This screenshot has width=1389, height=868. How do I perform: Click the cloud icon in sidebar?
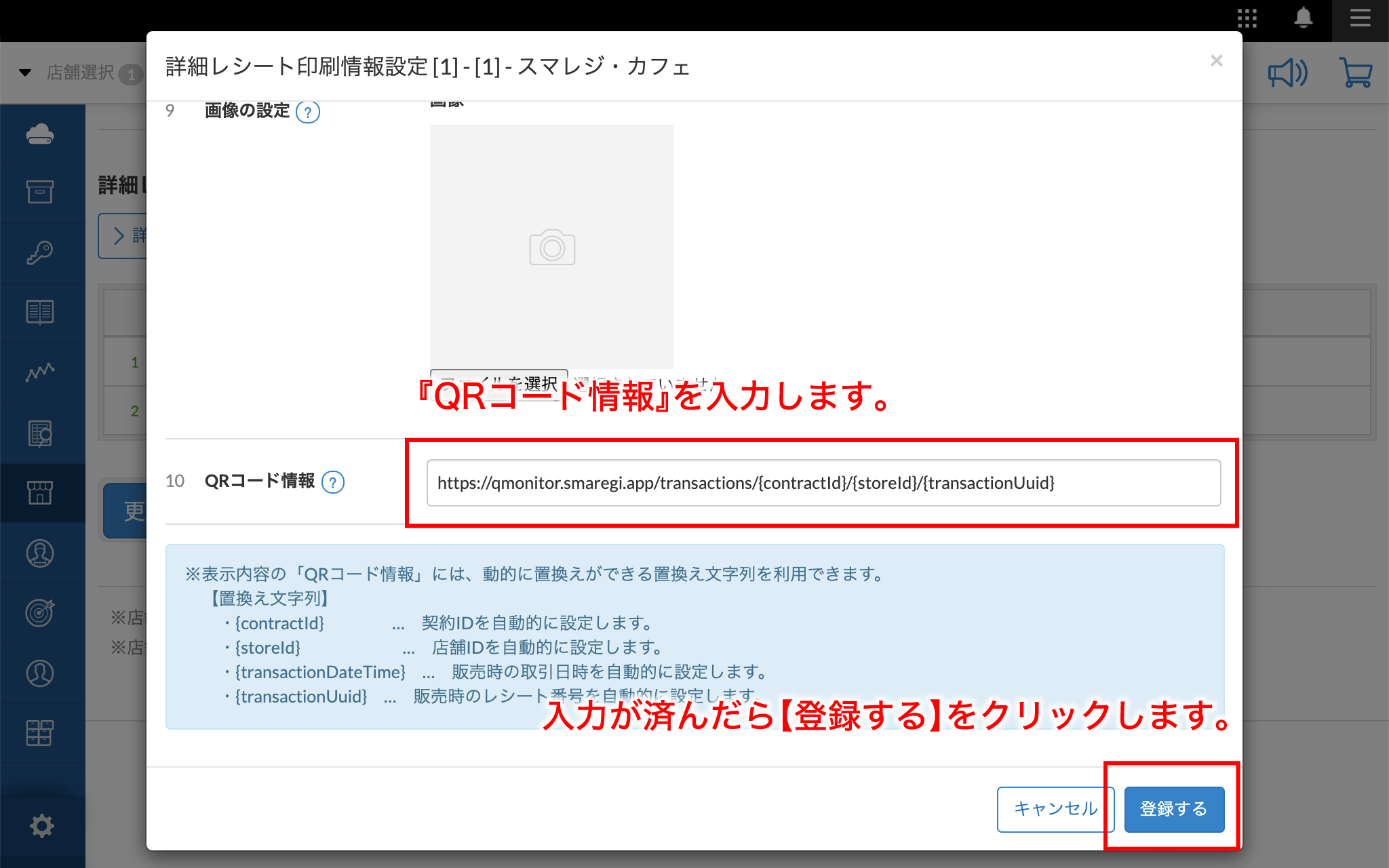(40, 134)
